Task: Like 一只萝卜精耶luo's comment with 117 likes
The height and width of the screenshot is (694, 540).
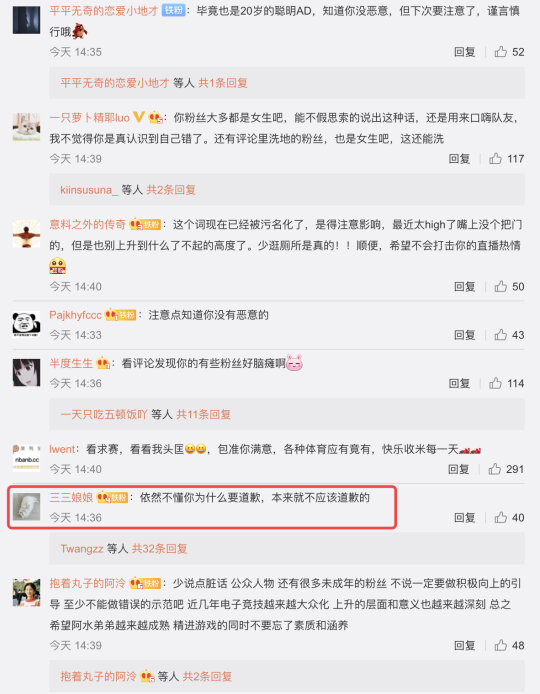Action: [495, 158]
